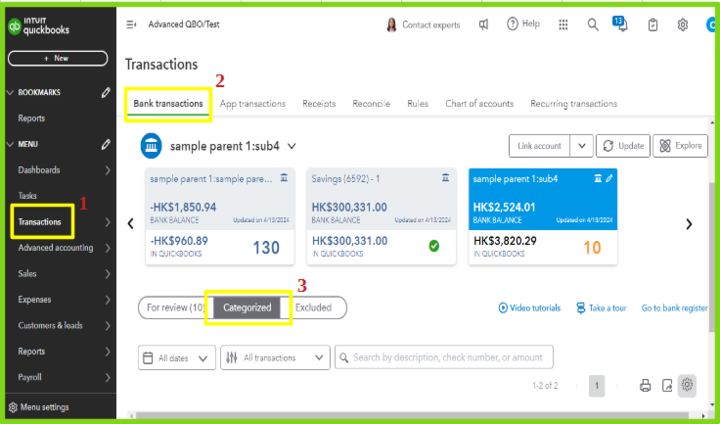Switch to Chart of accounts tab
The image size is (720, 424).
pyautogui.click(x=479, y=104)
